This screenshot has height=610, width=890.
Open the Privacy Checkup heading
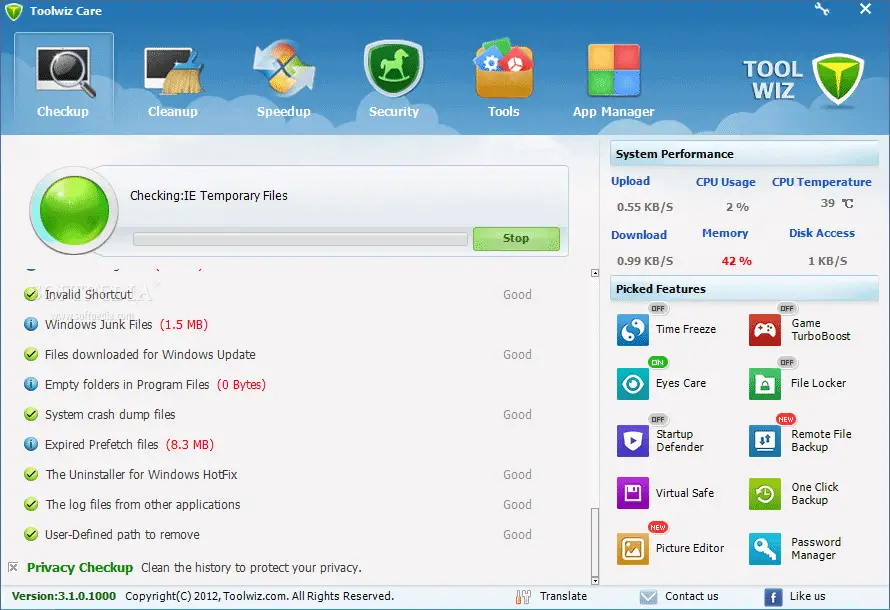coord(80,567)
